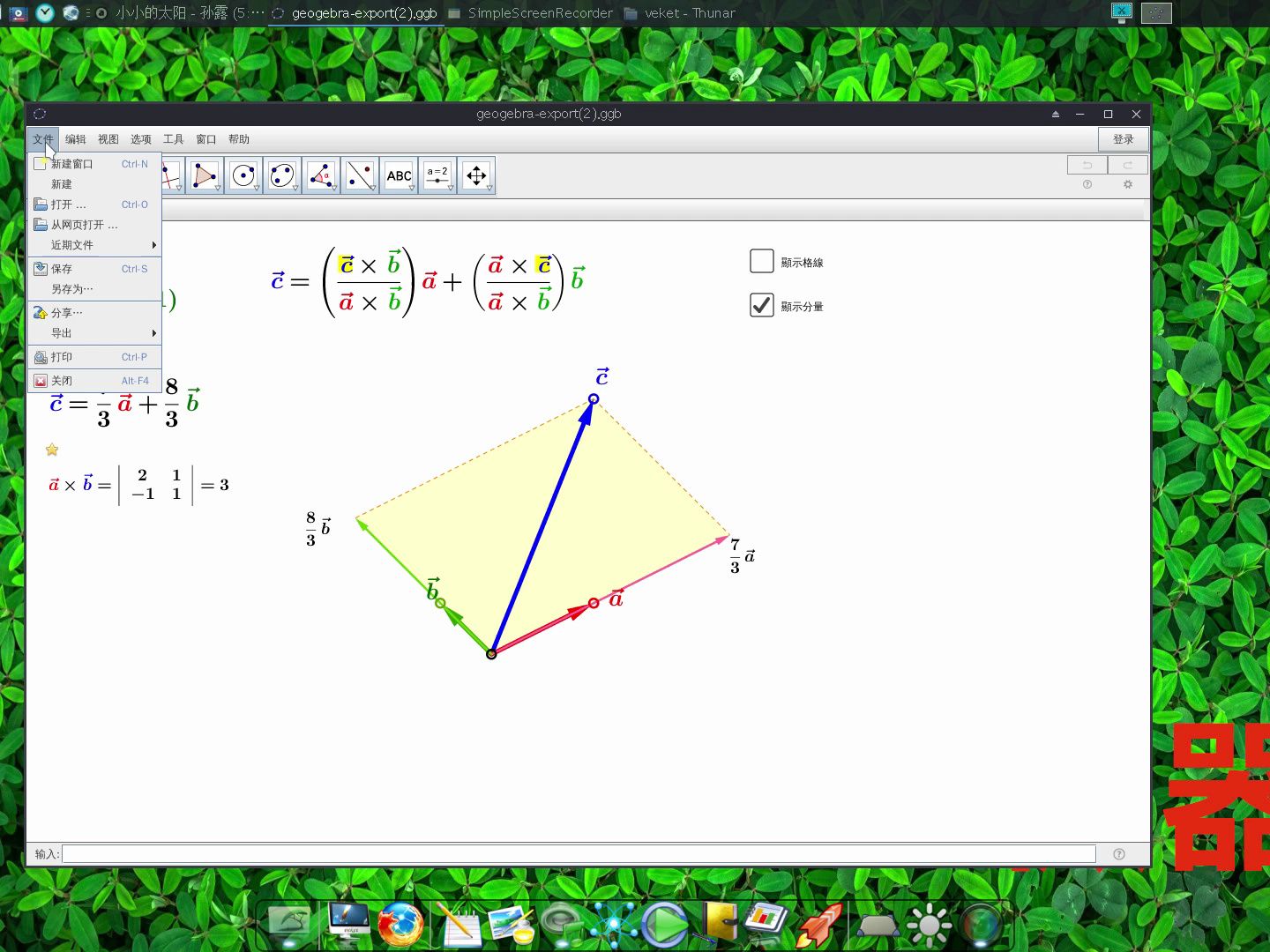Expand 导出 export submenu
1270x952 pixels.
(95, 333)
